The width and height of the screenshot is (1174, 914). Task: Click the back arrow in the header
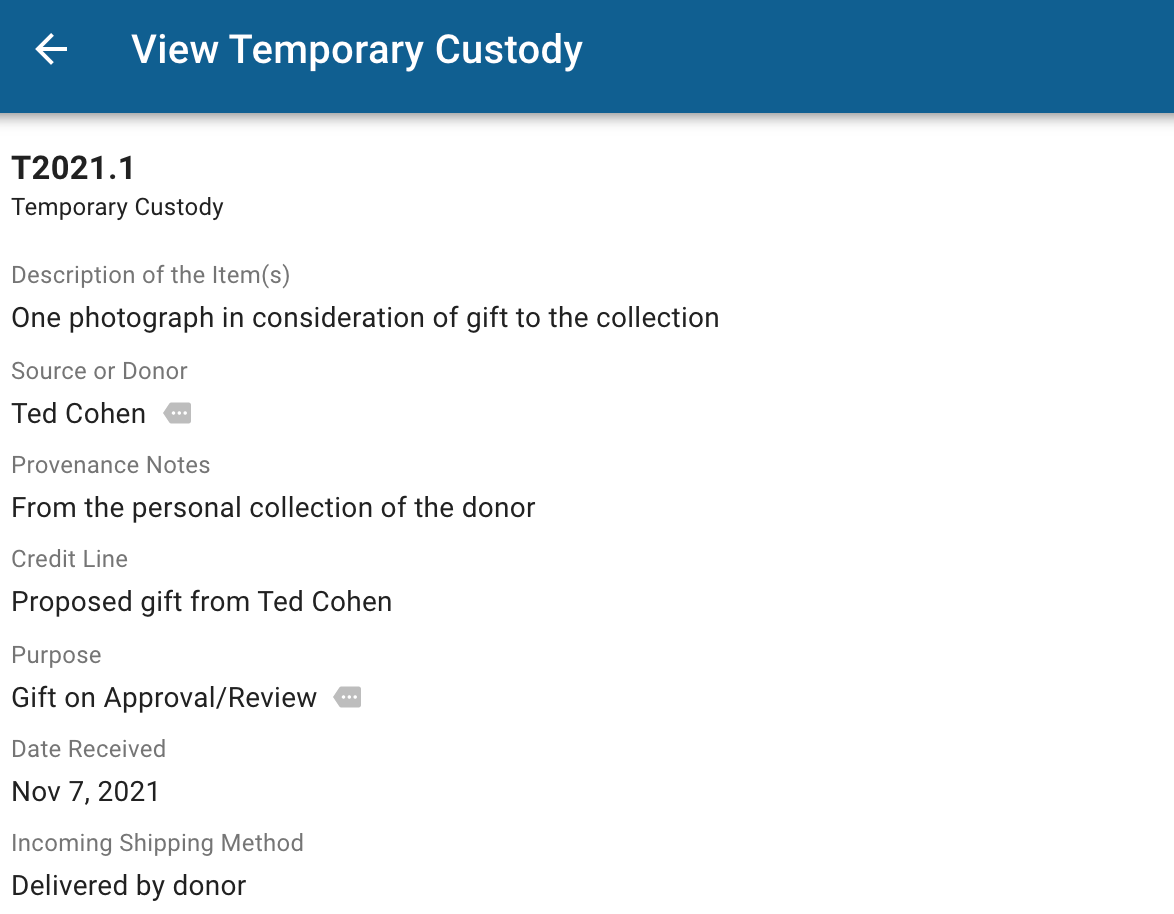coord(49,49)
